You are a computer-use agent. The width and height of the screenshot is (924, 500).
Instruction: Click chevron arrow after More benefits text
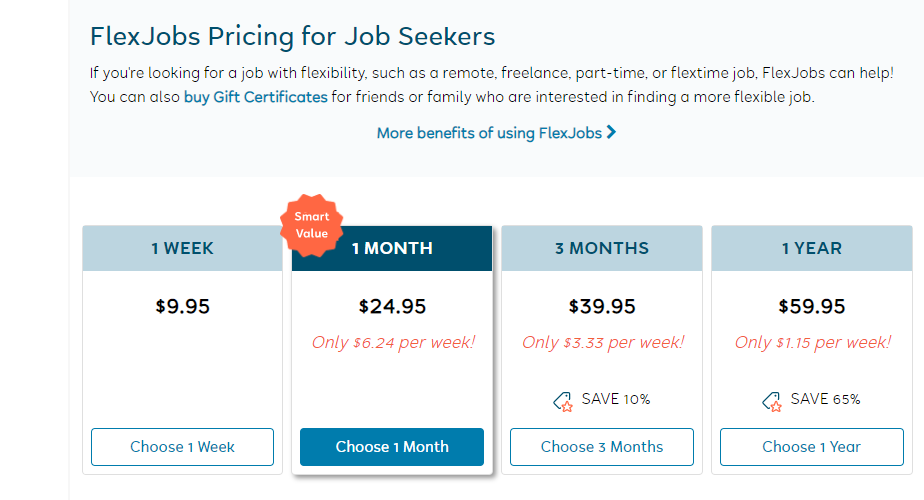(611, 132)
